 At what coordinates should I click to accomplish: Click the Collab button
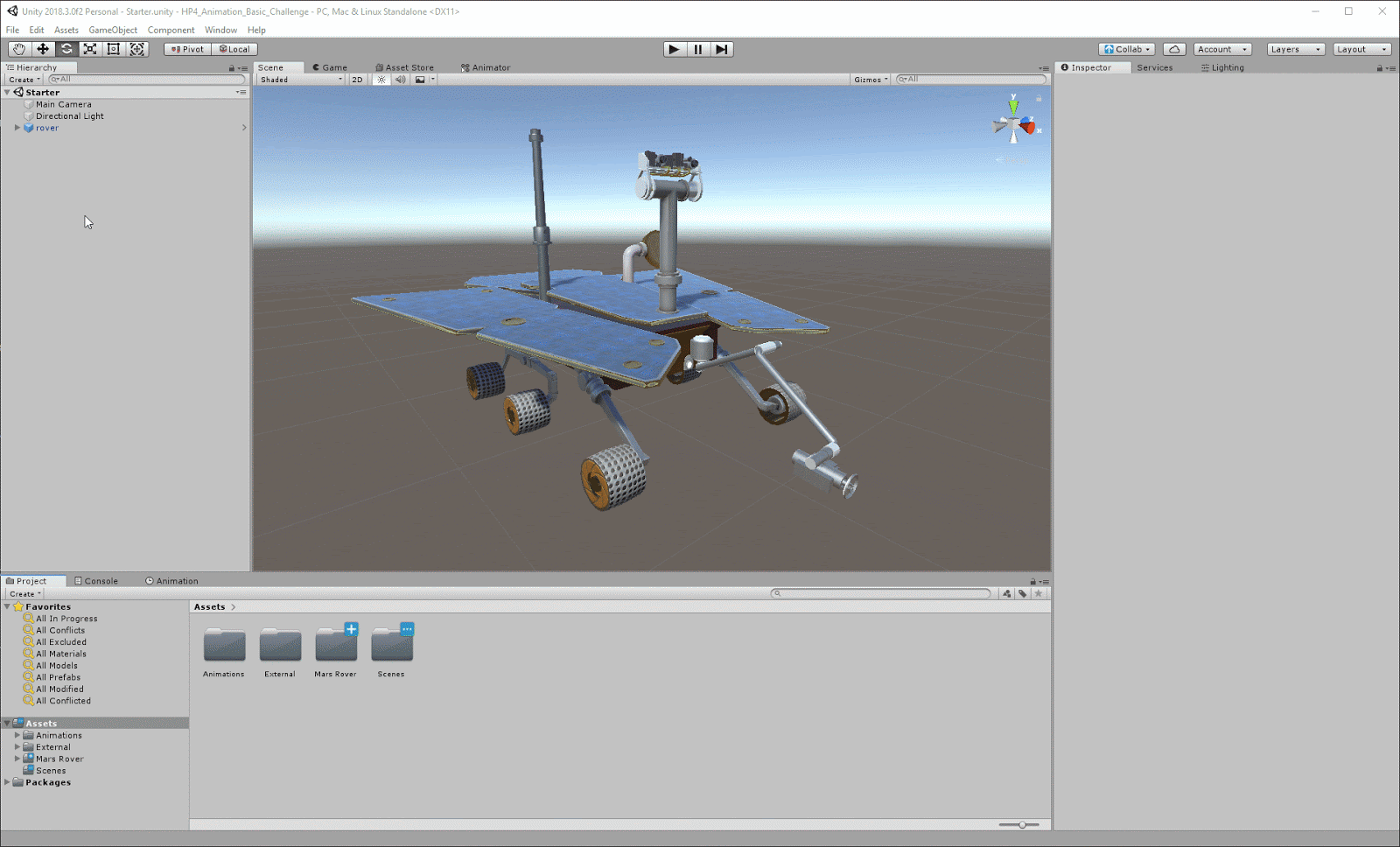click(x=1127, y=49)
